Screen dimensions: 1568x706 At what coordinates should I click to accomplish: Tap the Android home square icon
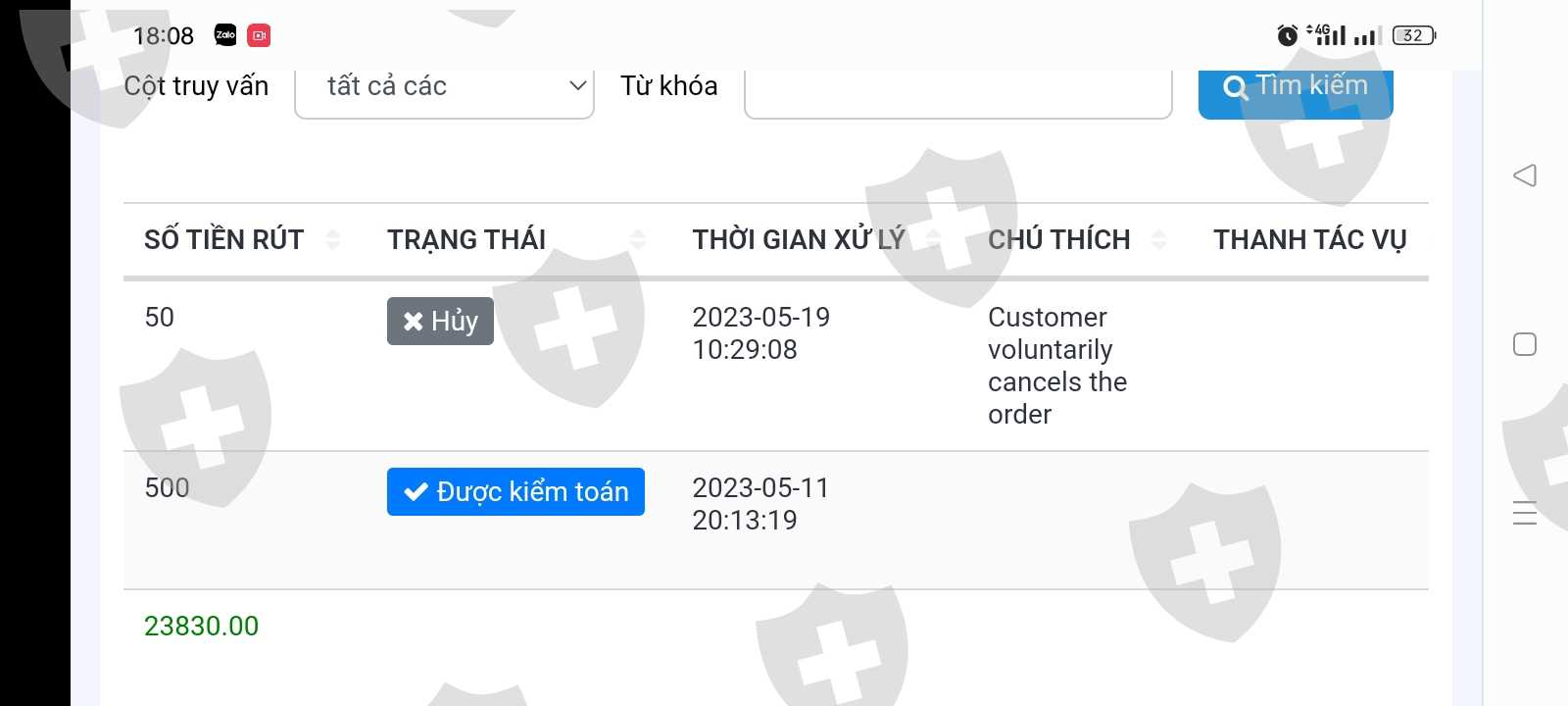pos(1524,344)
